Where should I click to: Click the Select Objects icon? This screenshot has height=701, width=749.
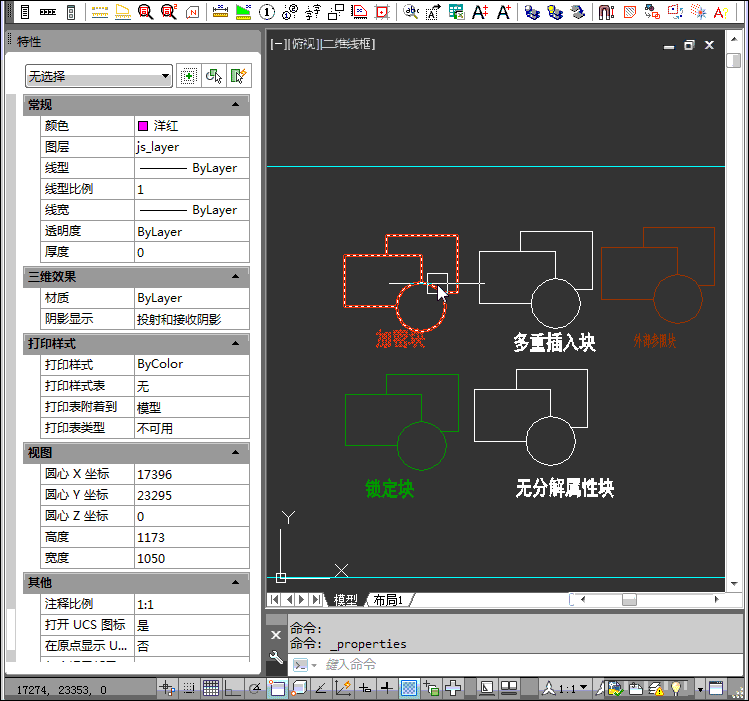[x=212, y=77]
